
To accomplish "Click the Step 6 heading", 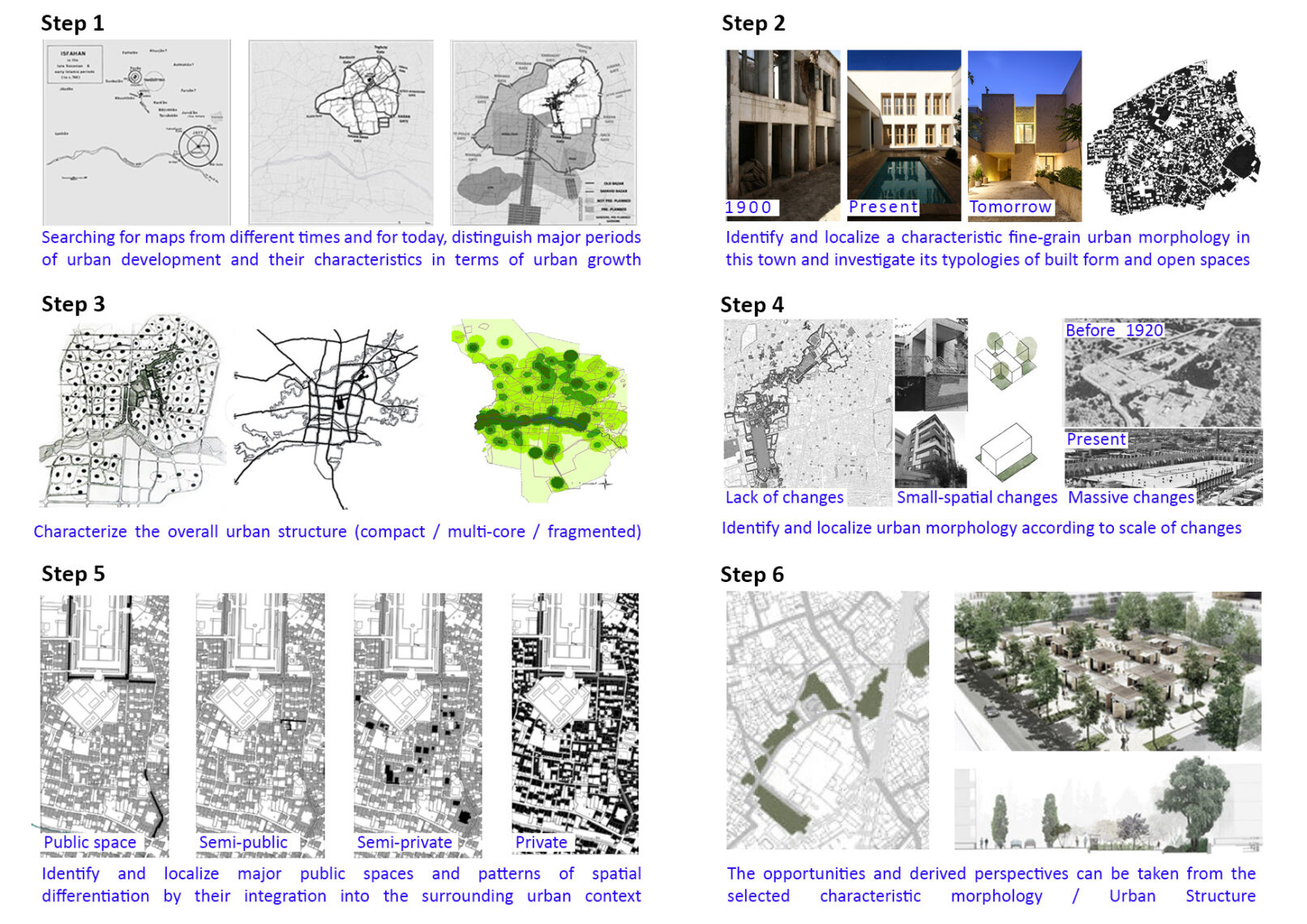I will (752, 575).
